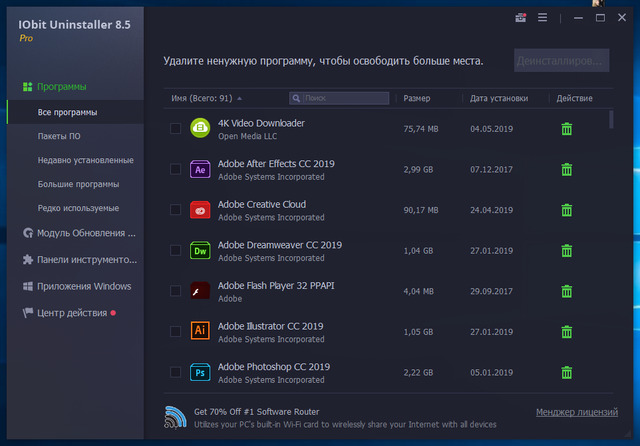Click the Деинсталлировать button

pos(562,60)
